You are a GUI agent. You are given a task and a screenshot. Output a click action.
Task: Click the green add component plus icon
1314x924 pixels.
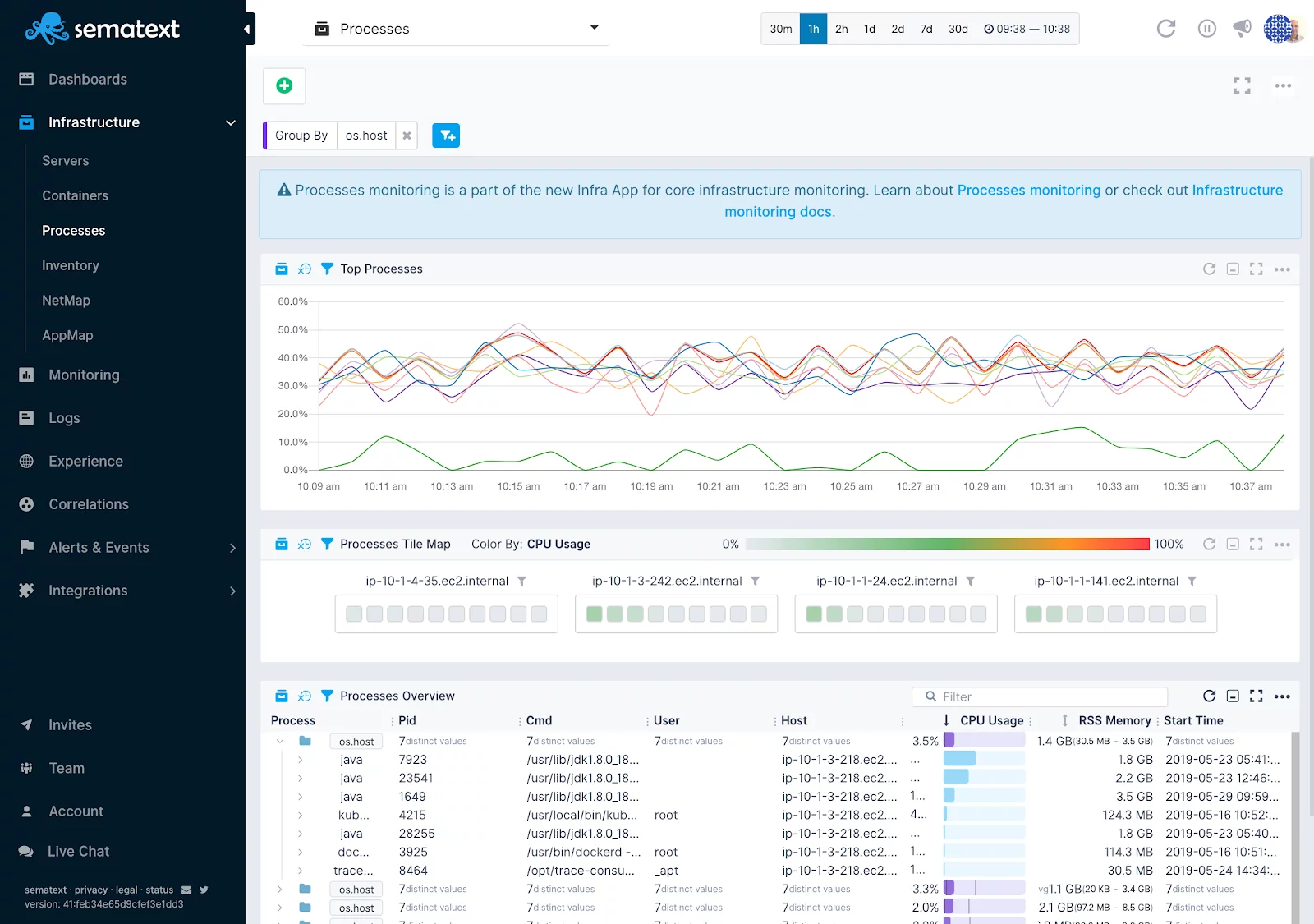284,86
